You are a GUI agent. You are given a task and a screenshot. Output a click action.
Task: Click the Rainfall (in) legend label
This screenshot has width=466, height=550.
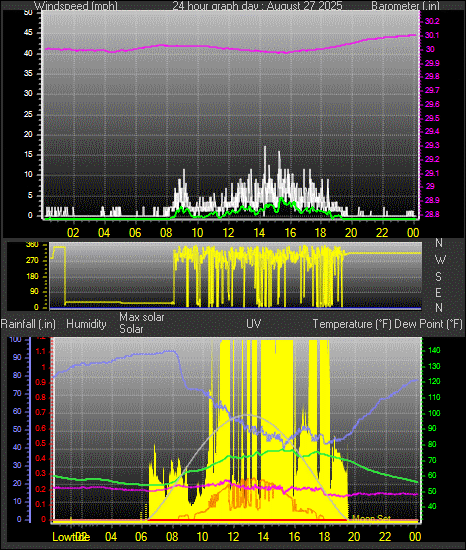(x=28, y=324)
